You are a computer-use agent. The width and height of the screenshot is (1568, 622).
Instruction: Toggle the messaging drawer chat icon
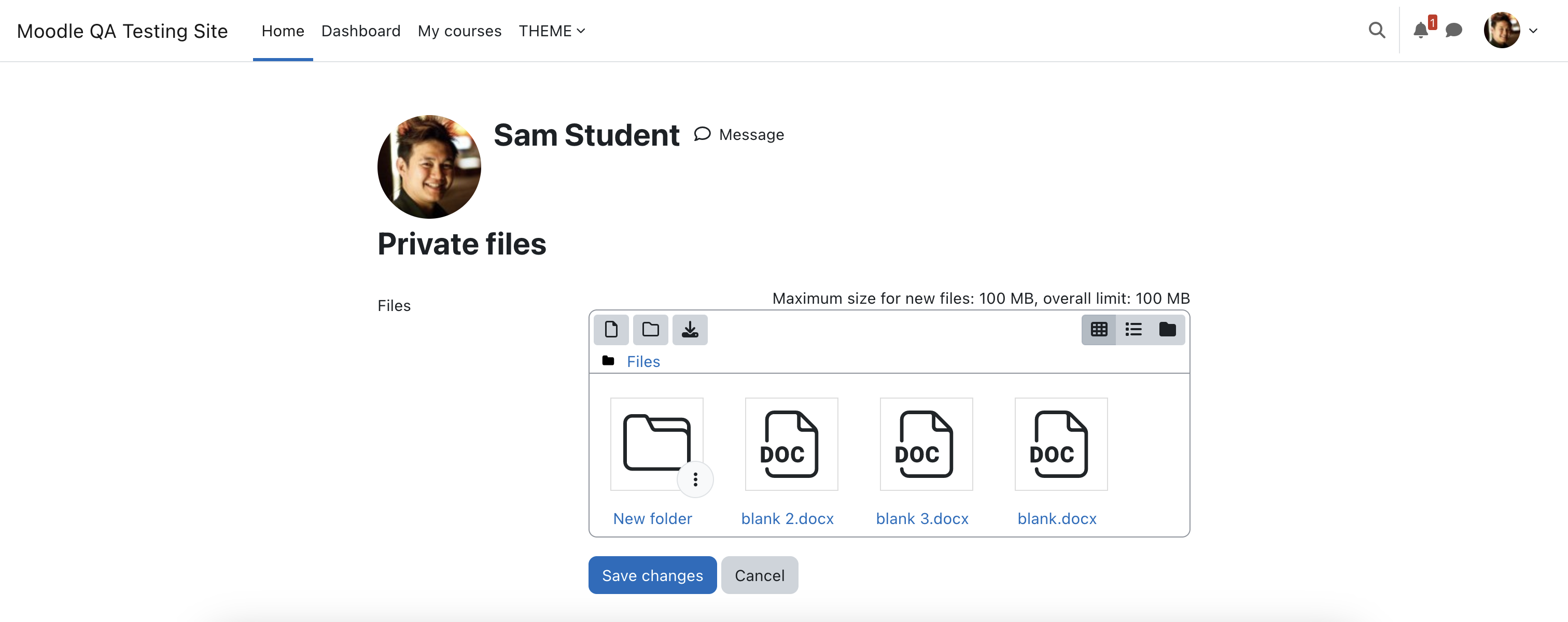tap(1453, 30)
